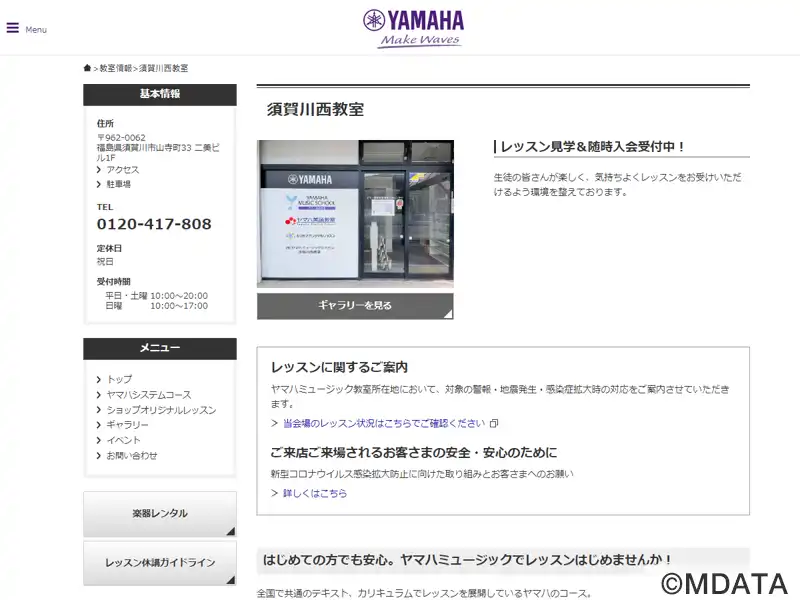Select お問い合わせ in the side menu
This screenshot has height=600, width=800.
tap(132, 456)
